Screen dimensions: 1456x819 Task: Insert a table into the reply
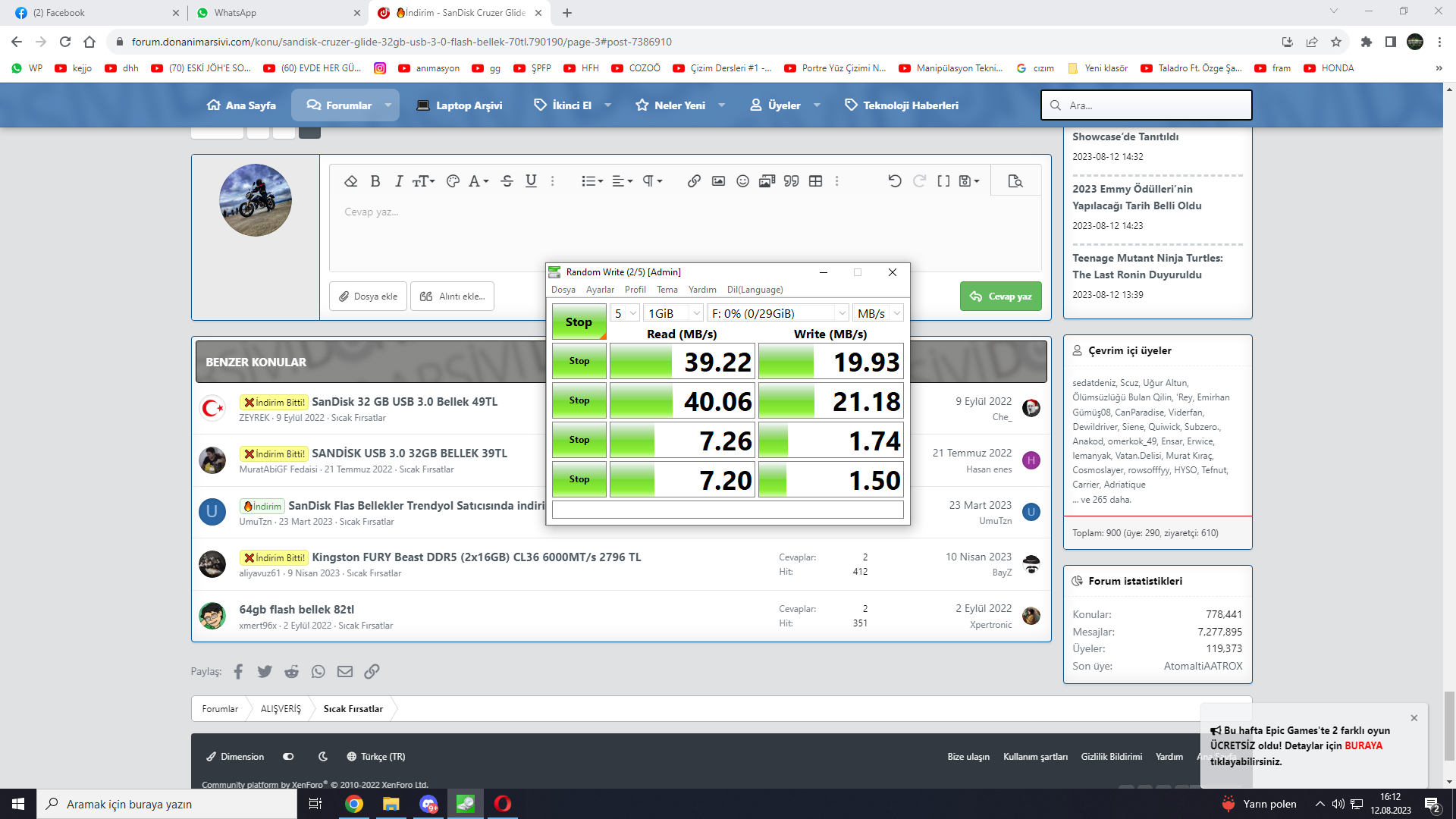pyautogui.click(x=815, y=181)
